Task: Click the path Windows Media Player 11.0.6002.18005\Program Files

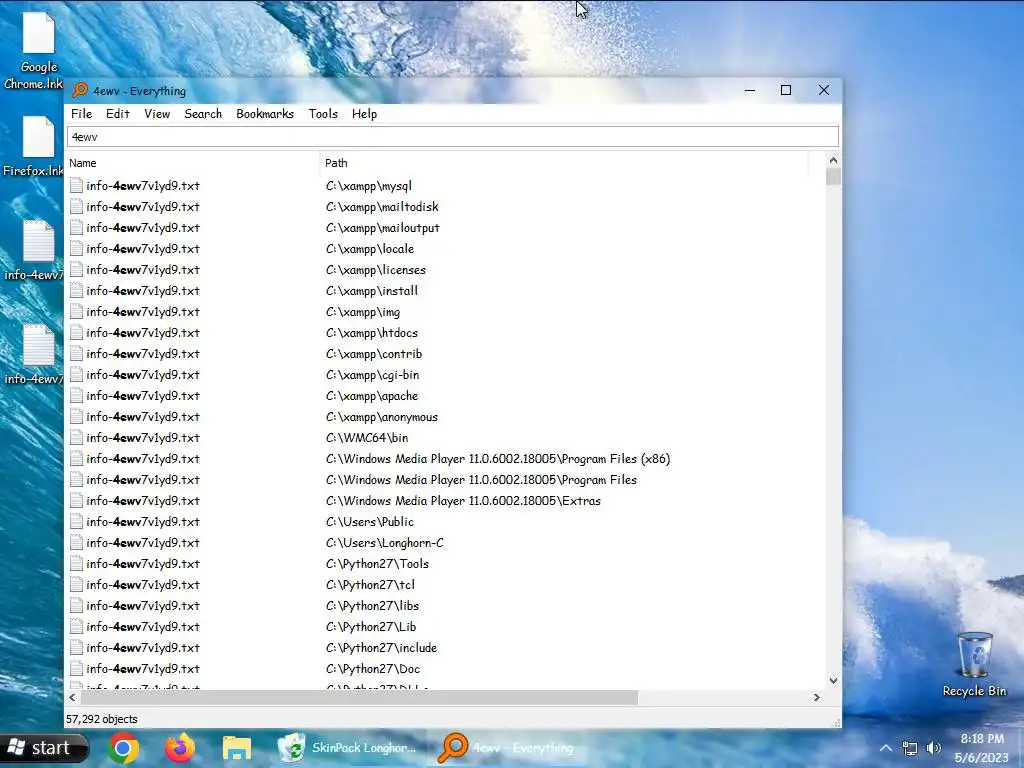Action: 481,479
